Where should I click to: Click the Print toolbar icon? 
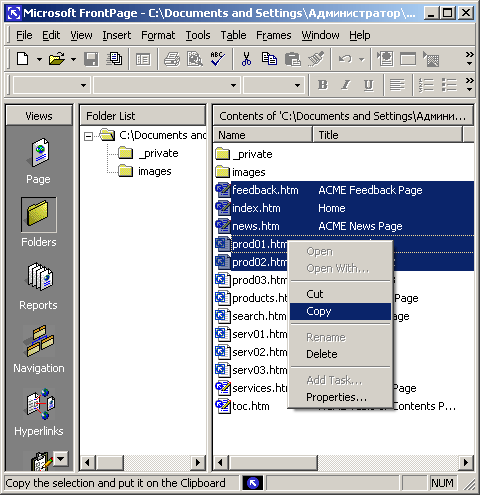point(172,59)
